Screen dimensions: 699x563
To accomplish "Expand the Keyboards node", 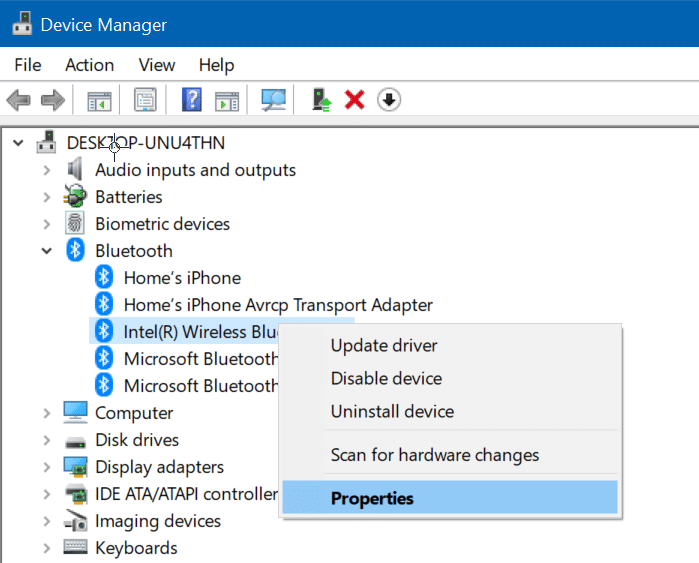I will point(47,548).
